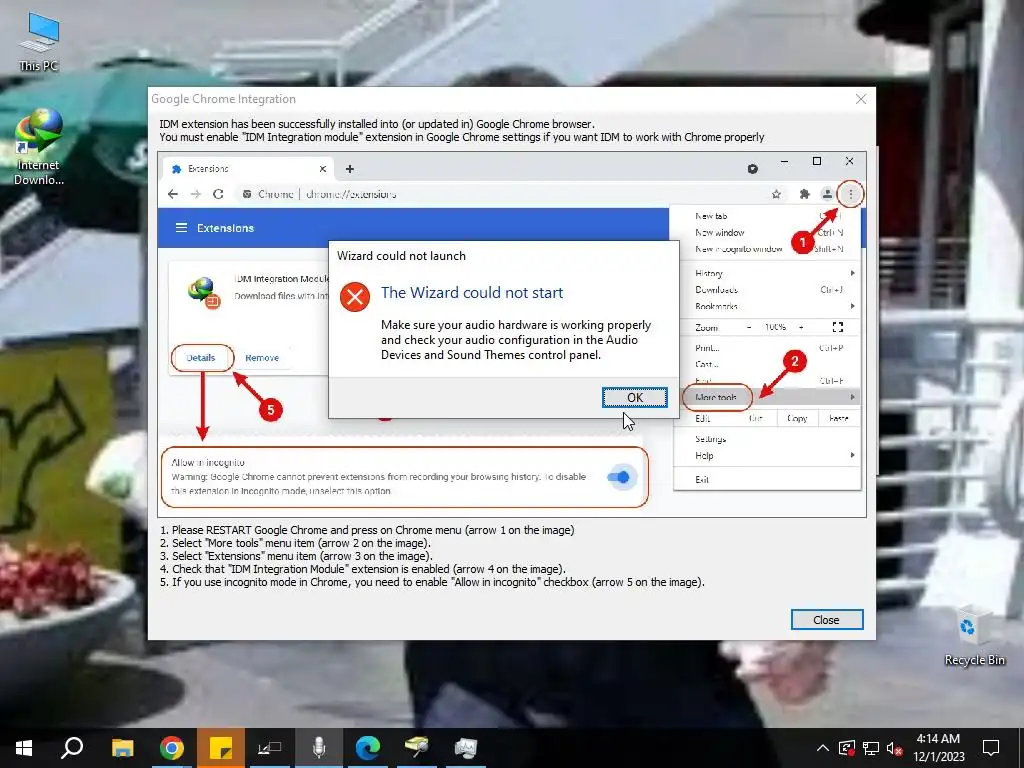The image size is (1024, 768).
Task: Click 'The Wizard could not start' heading
Action: 472,293
